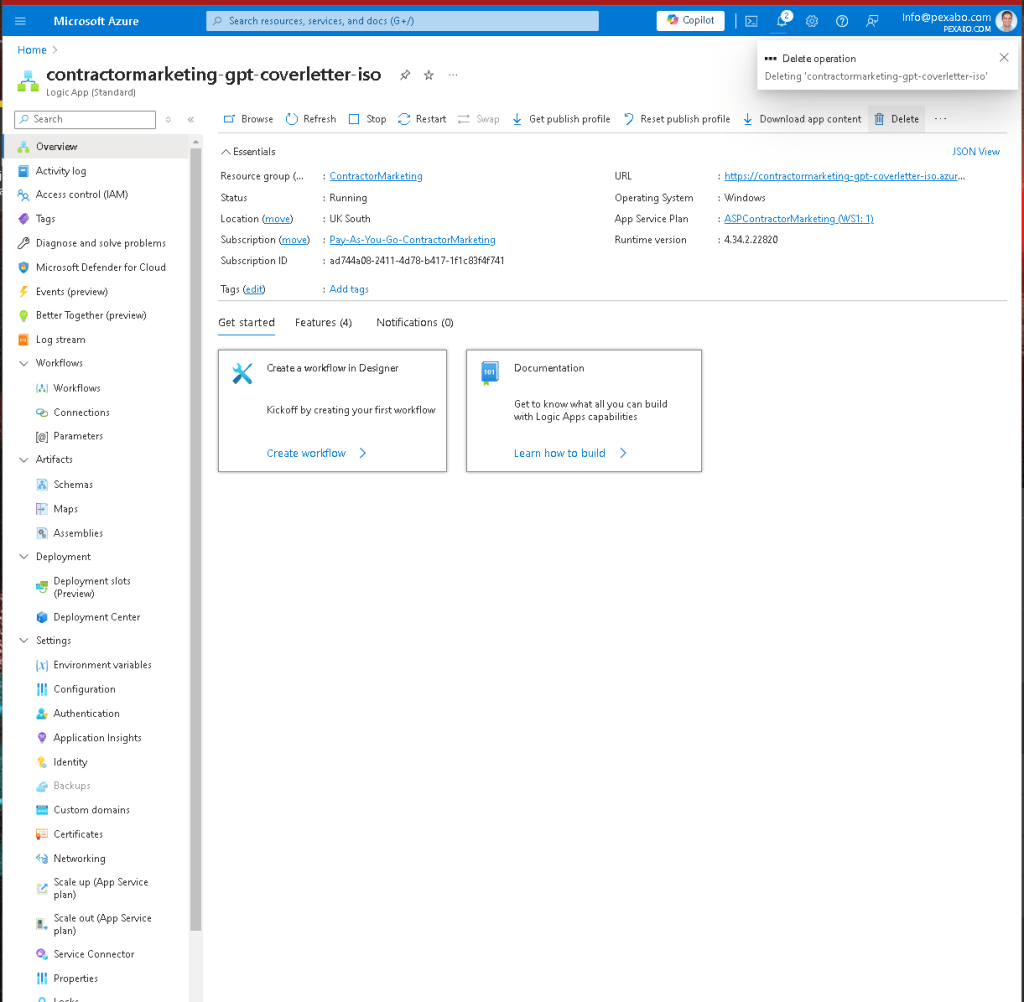Click the Feedback icon in top bar
This screenshot has width=1024, height=1002.
click(x=872, y=21)
